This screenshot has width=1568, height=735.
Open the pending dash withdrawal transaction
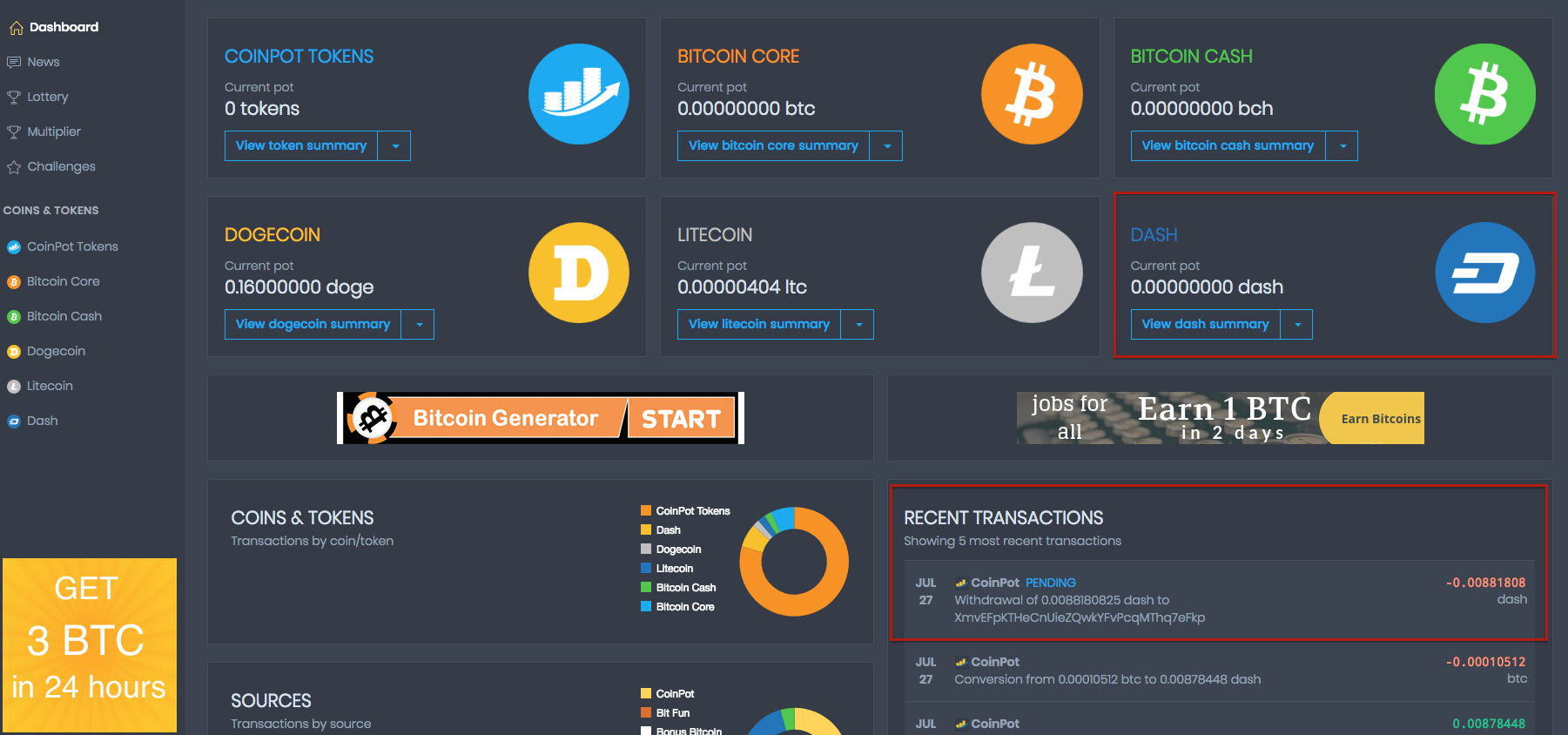coord(1220,600)
